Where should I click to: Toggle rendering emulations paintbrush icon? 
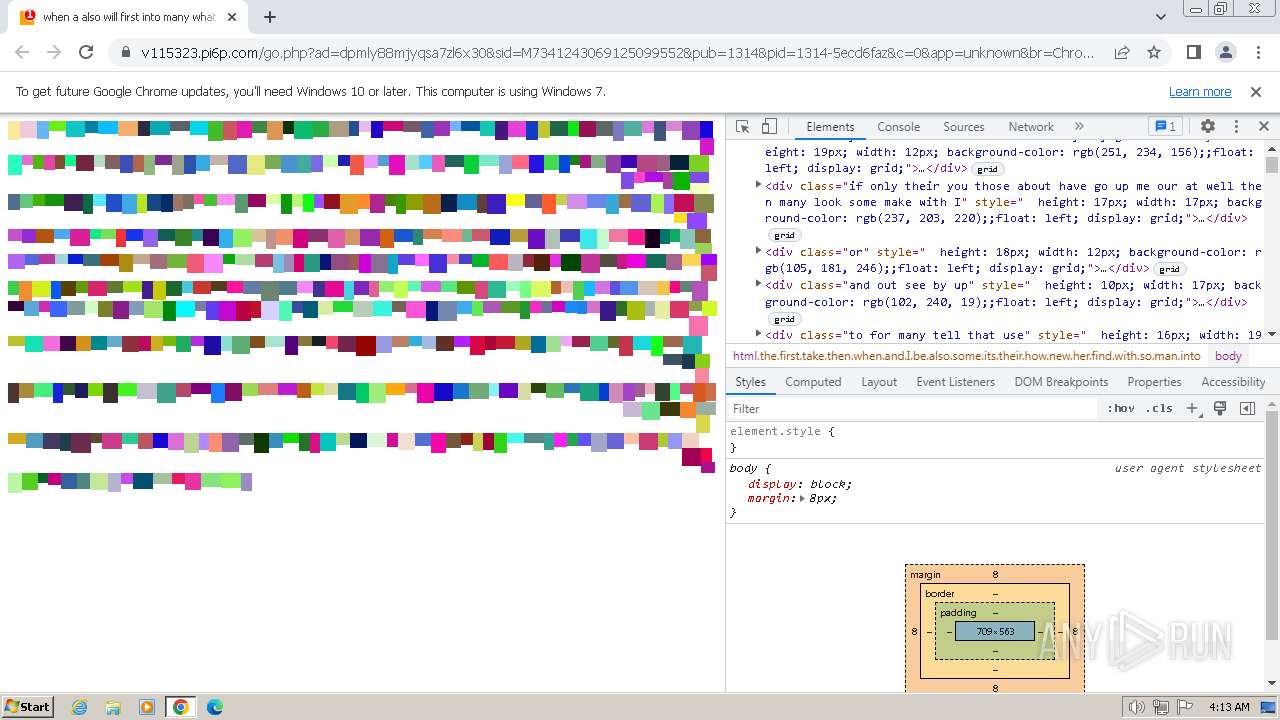[1220, 409]
